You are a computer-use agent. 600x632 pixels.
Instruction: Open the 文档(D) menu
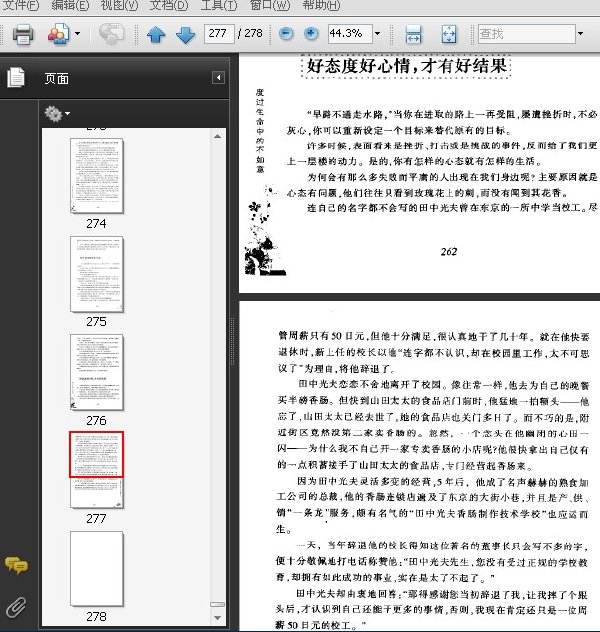click(x=169, y=5)
